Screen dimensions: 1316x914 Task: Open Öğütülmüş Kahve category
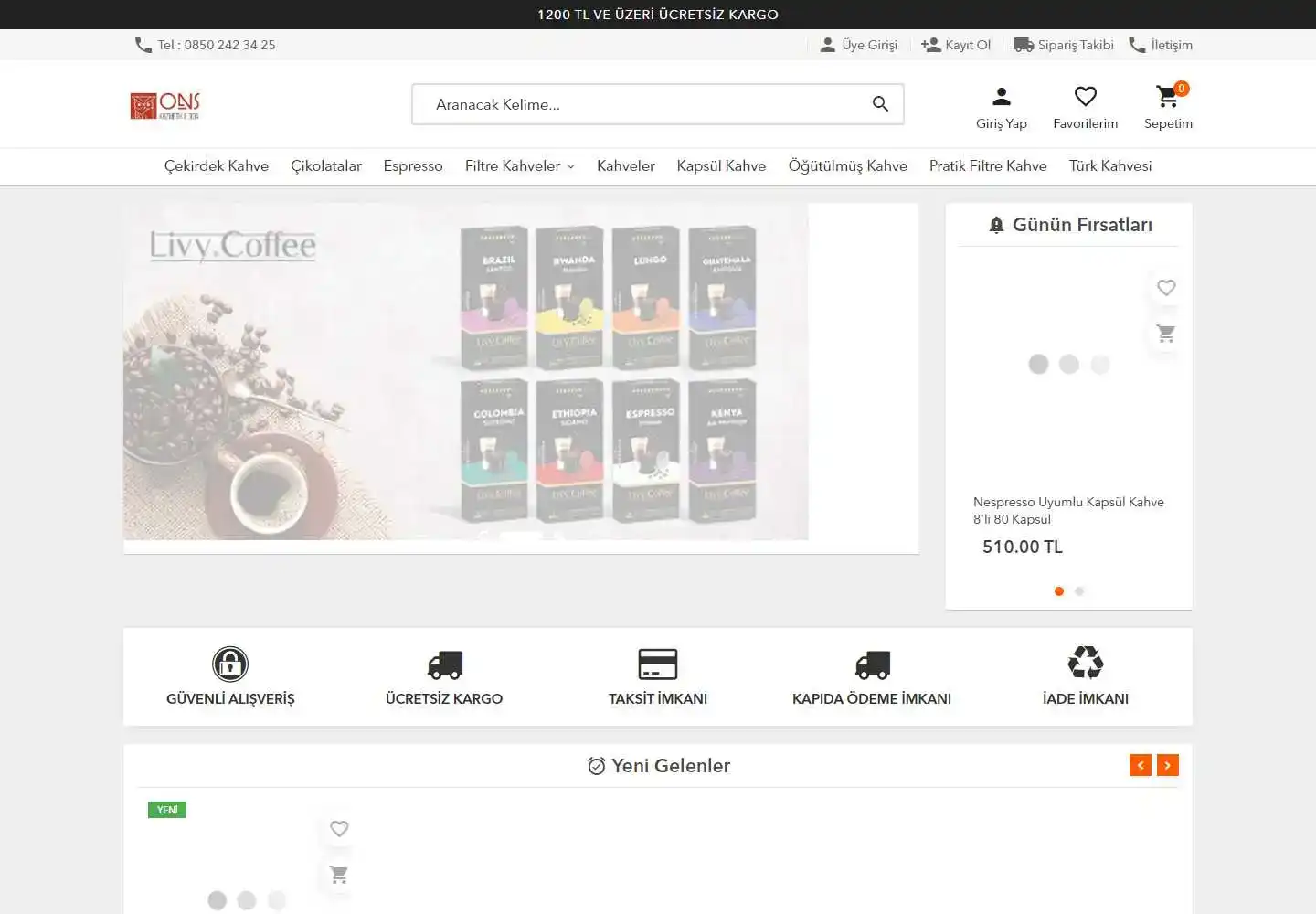tap(848, 165)
